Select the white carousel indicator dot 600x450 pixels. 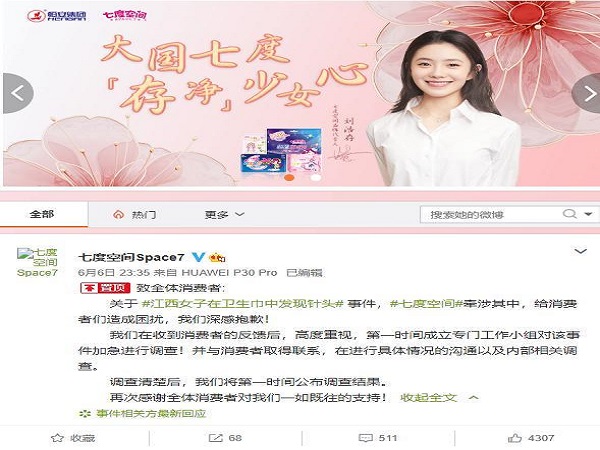316,177
